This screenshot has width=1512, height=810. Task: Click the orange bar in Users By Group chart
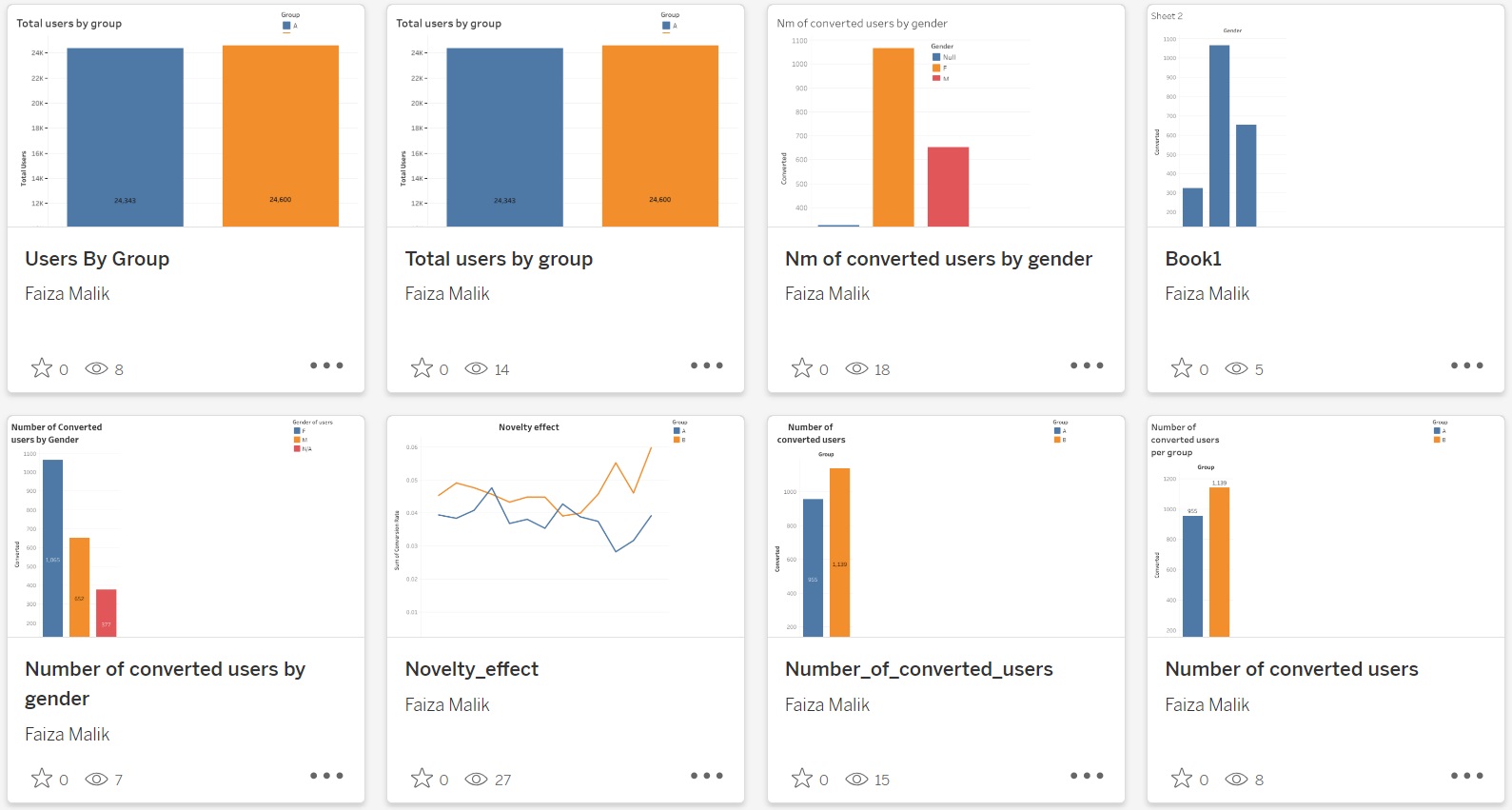pos(280,135)
